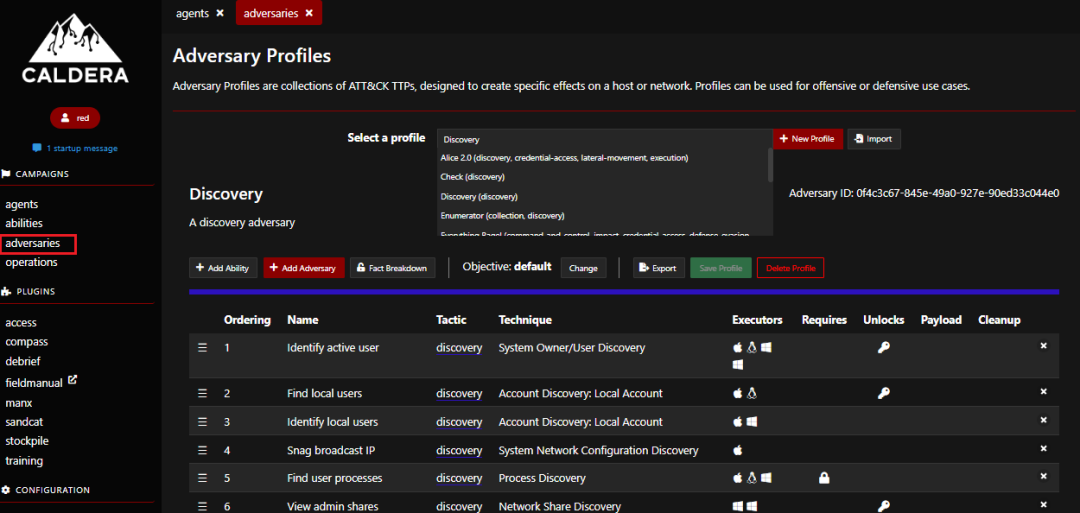Click discovery tactic for Snag broadcast IP
Screen dimensions: 1080x513
(459, 450)
